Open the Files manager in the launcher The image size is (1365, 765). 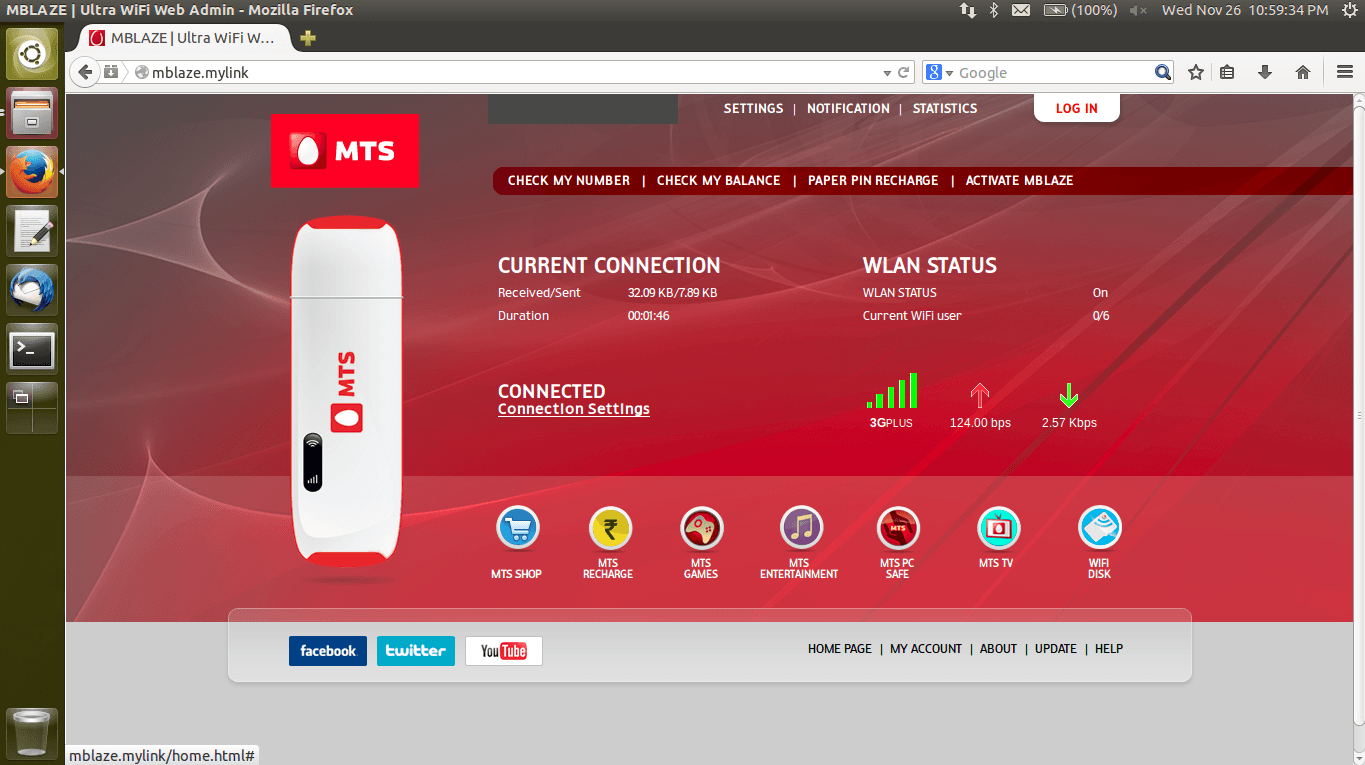33,113
